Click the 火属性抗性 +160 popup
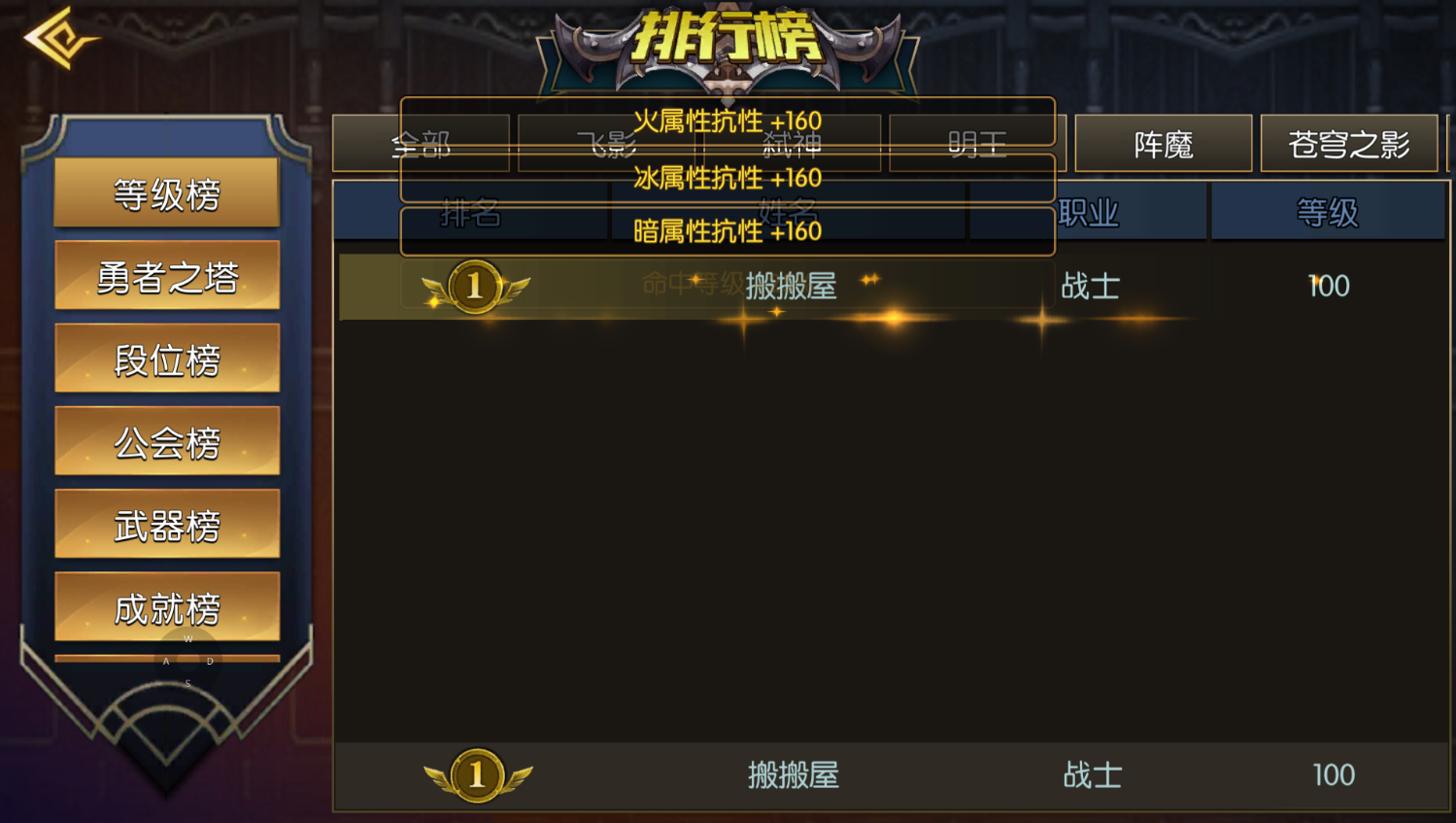 [728, 121]
